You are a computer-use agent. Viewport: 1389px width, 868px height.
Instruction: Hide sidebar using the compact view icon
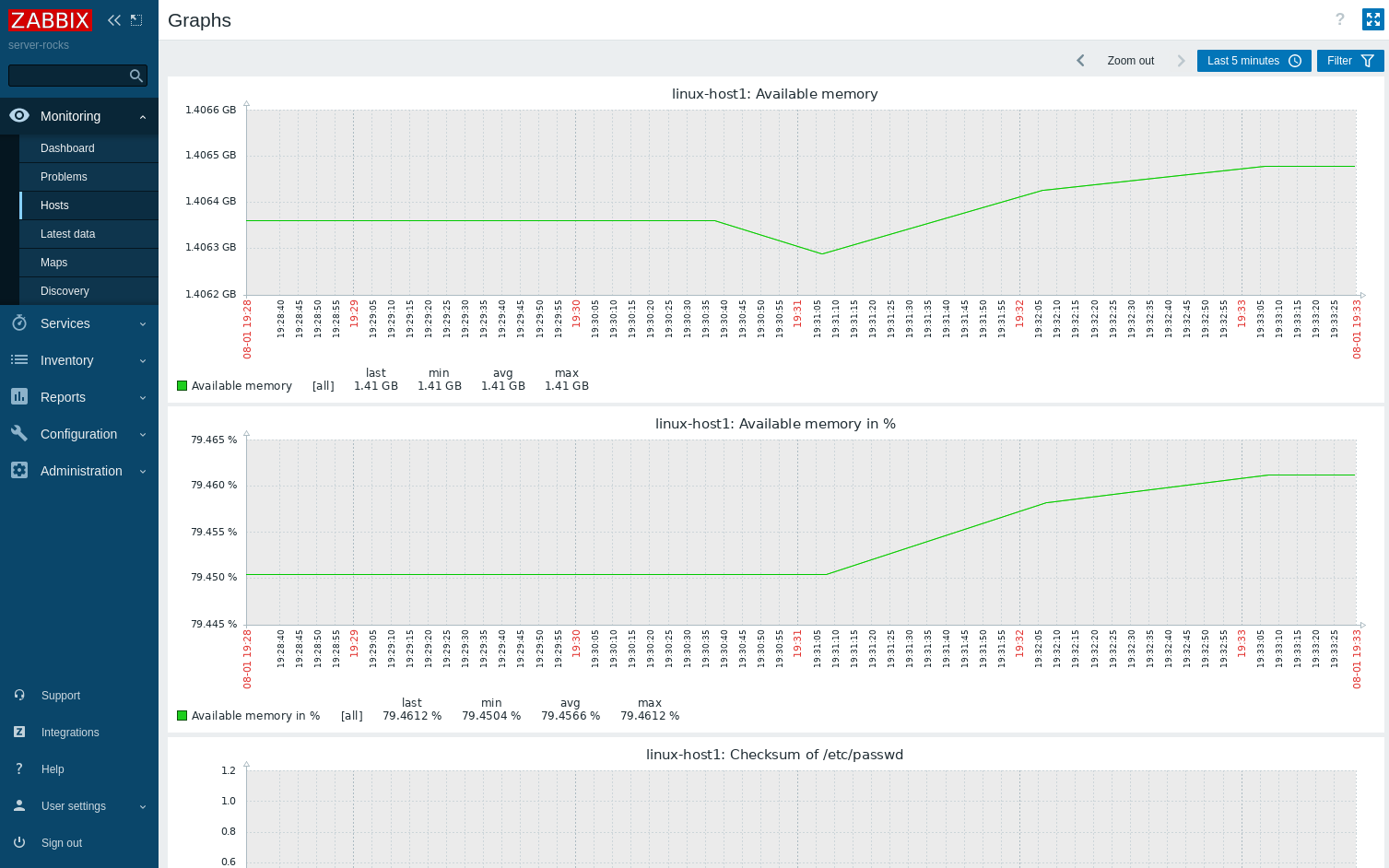[136, 20]
